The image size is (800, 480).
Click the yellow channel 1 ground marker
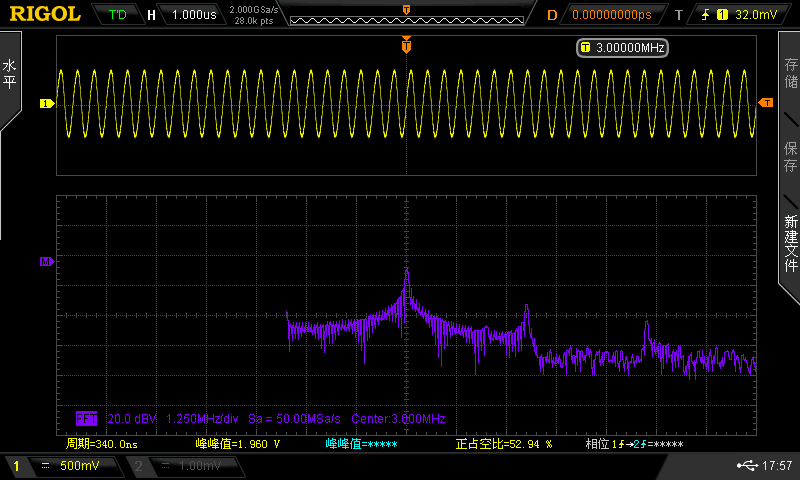tap(46, 104)
